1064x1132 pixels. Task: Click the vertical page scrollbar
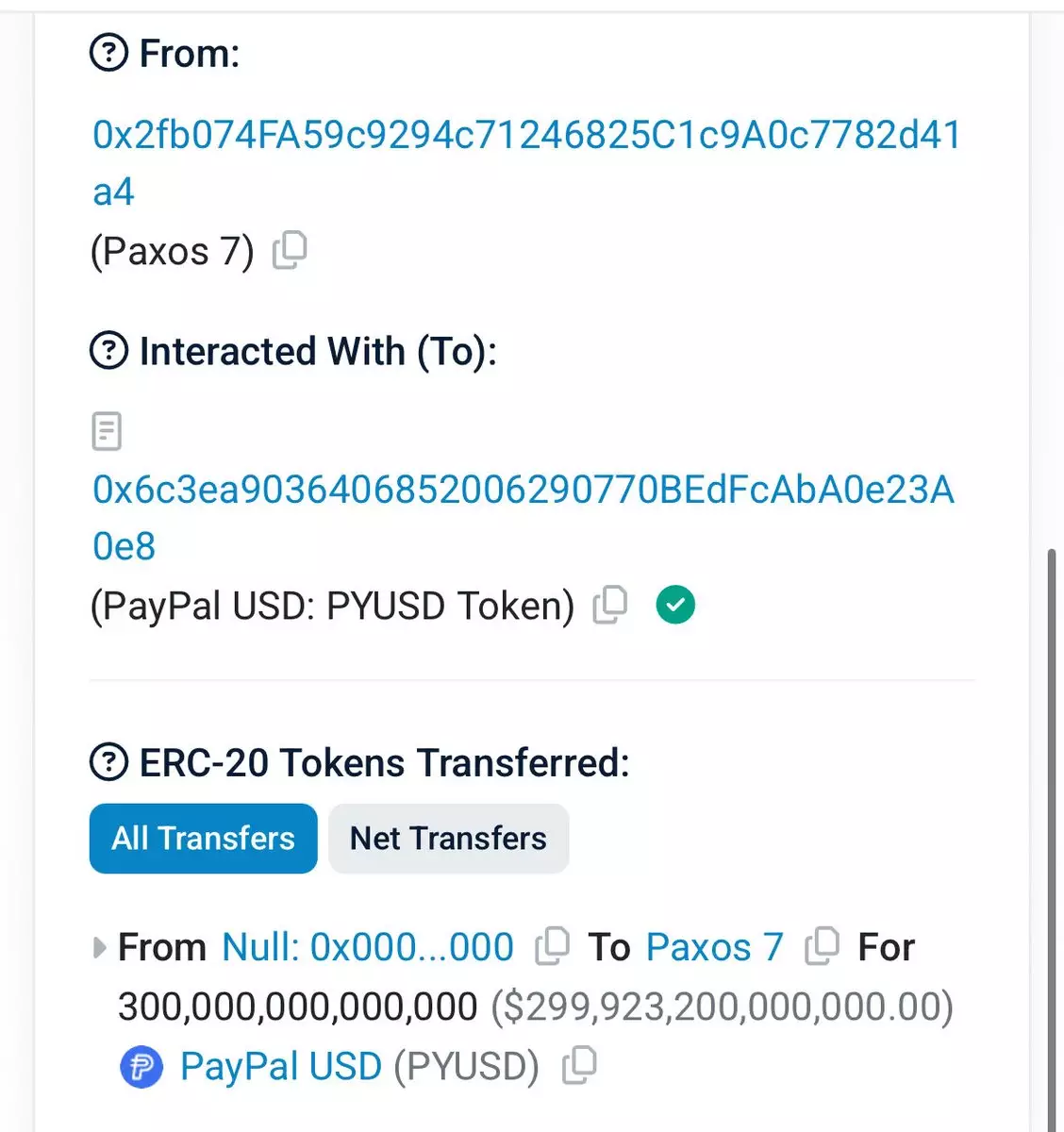pyautogui.click(x=1052, y=830)
